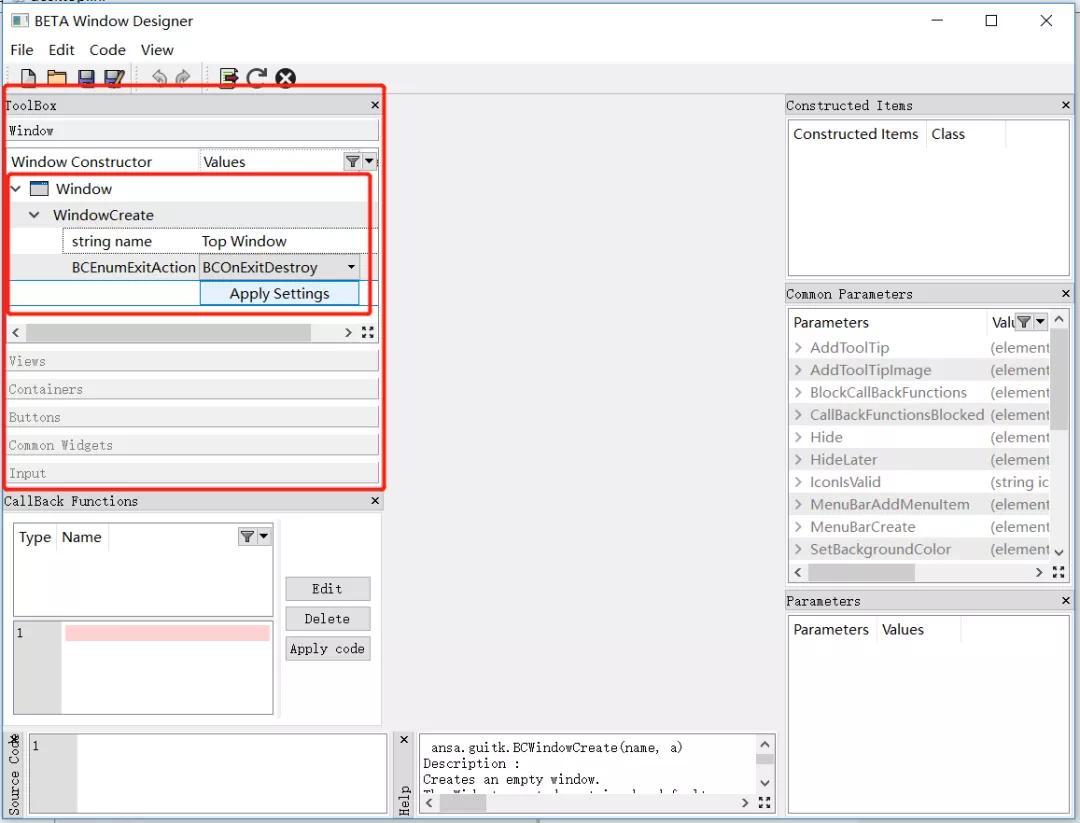
Task: Open the Common Widgets toolbox section
Action: [x=193, y=445]
